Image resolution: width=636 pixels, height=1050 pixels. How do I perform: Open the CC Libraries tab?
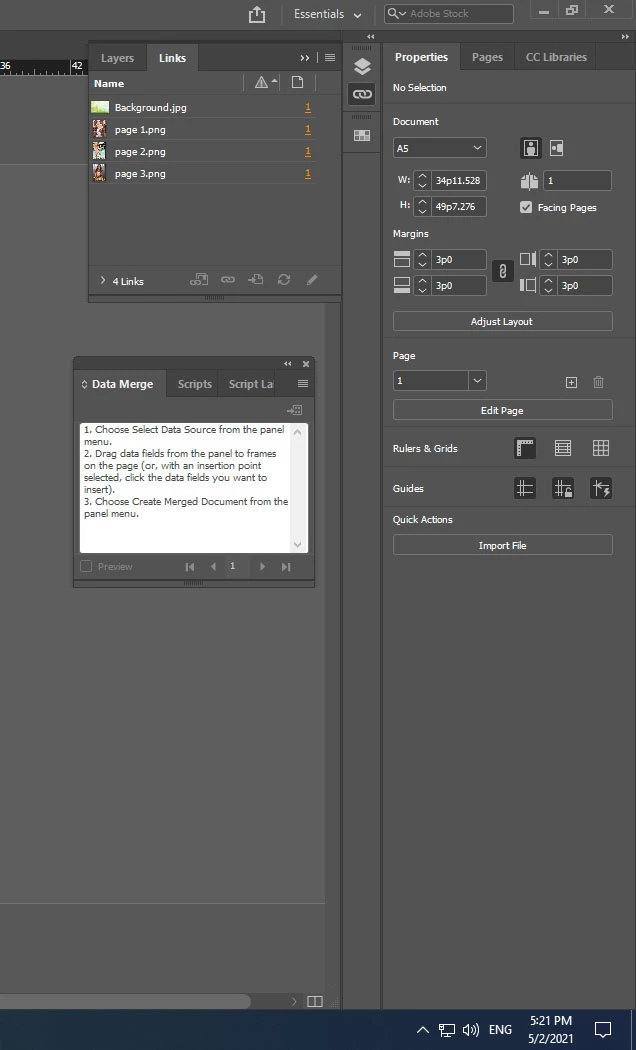[556, 57]
